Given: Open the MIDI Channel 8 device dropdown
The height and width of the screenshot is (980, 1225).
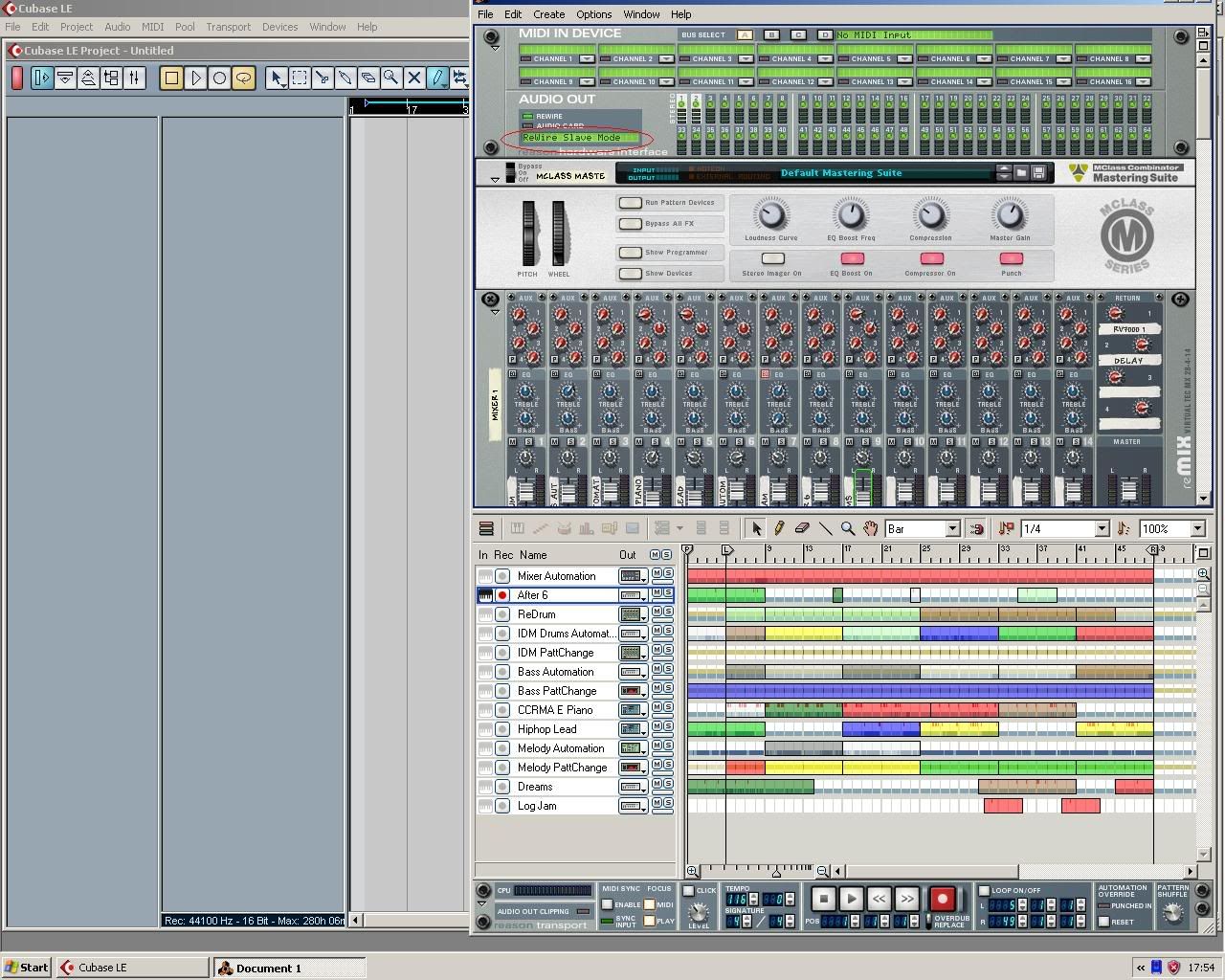Looking at the screenshot, I should pos(1145,58).
